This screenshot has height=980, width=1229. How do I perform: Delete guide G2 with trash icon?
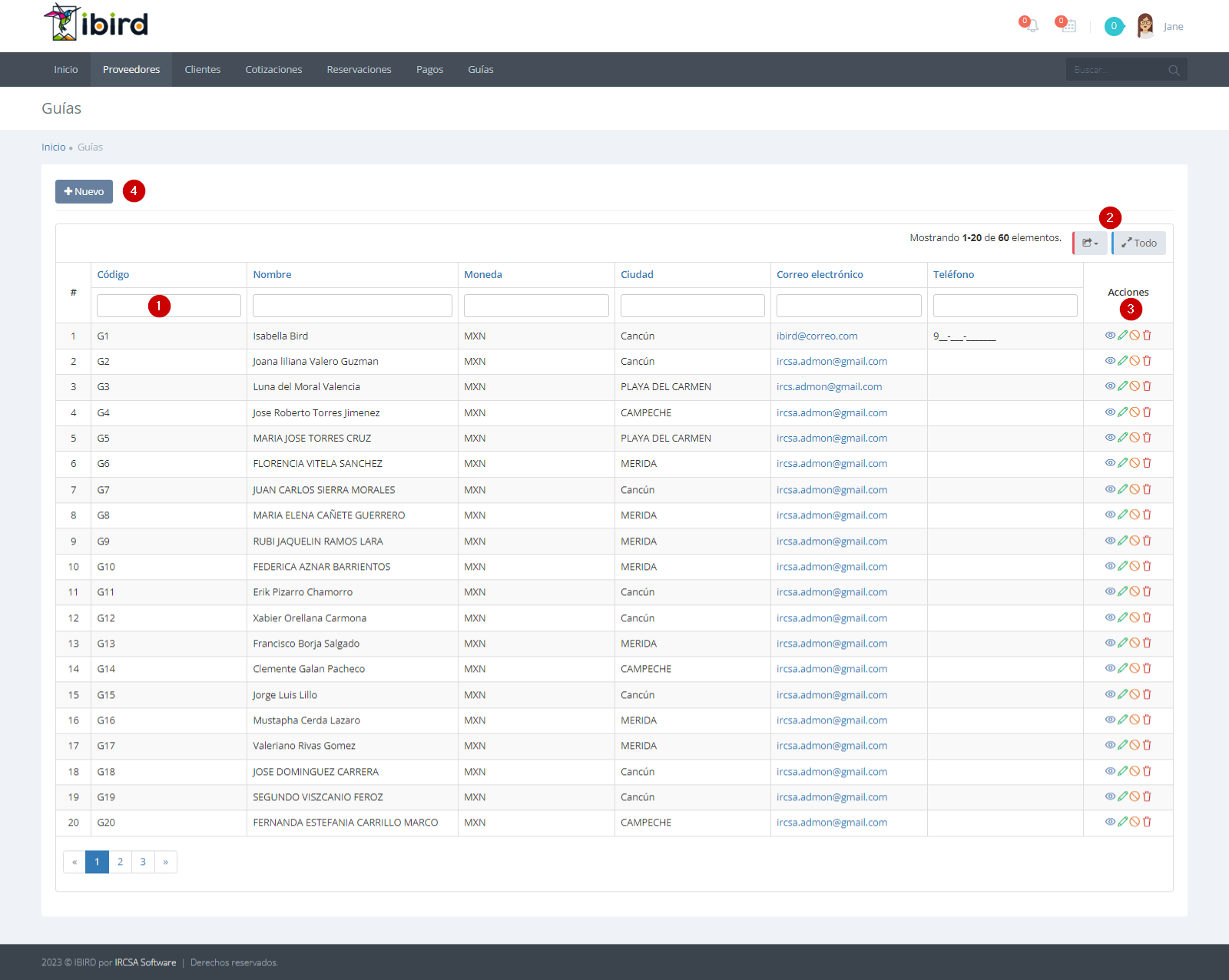coord(1147,361)
